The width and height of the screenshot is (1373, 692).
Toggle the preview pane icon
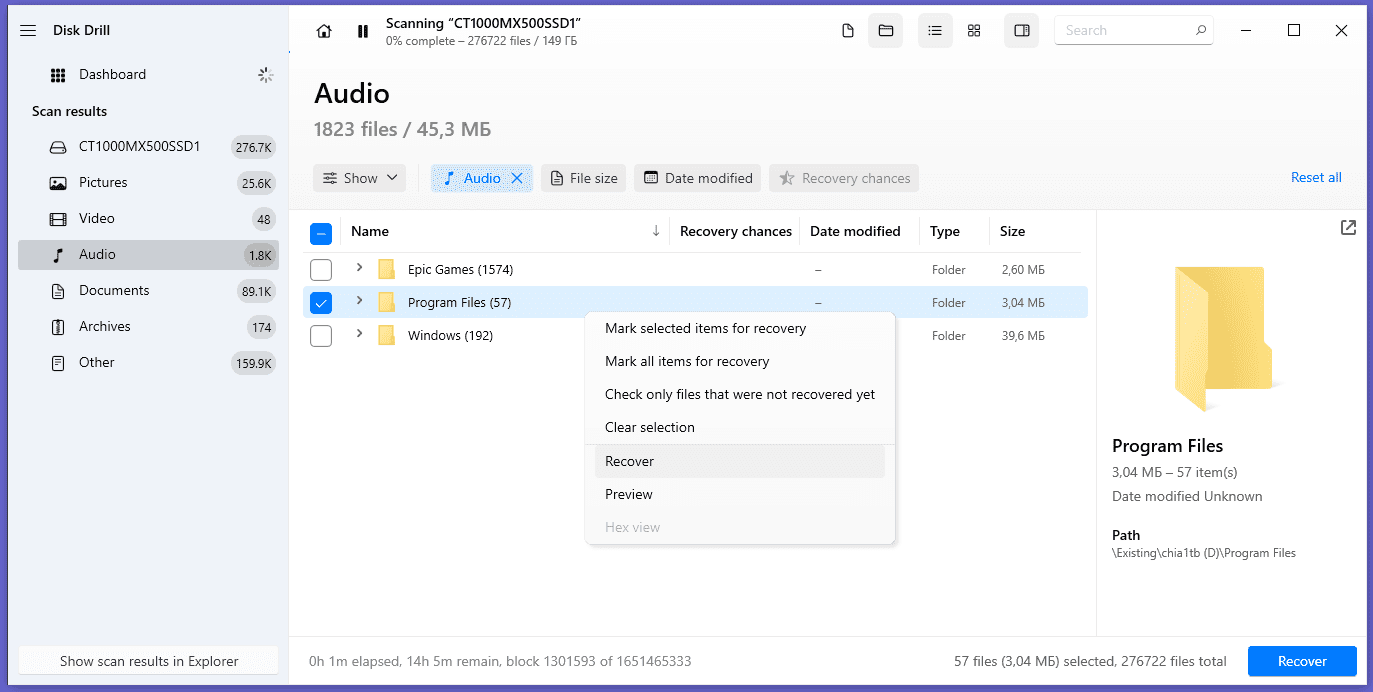1022,31
